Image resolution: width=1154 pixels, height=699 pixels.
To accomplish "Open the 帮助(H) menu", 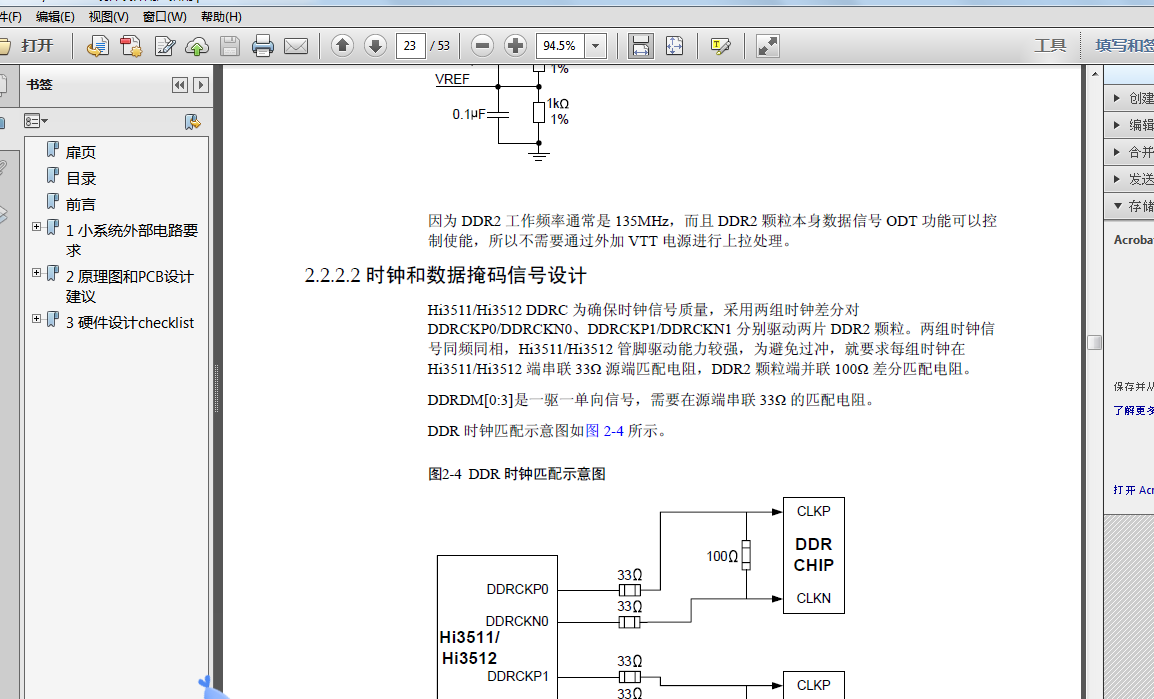I will [x=221, y=16].
